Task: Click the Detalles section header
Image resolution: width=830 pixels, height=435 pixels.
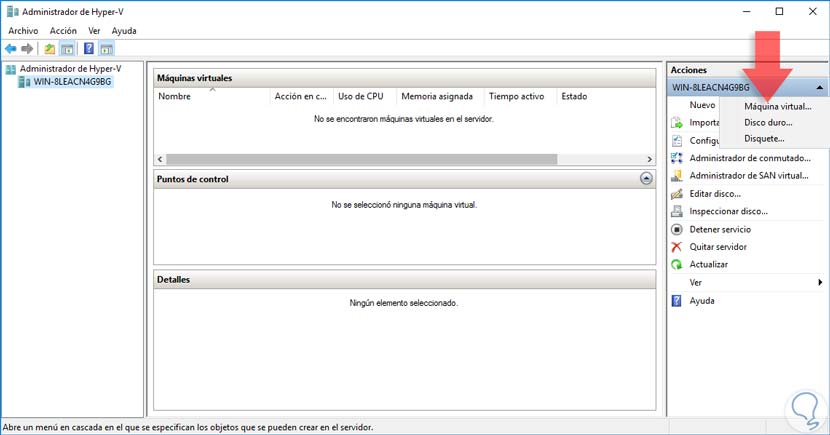Action: [404, 279]
